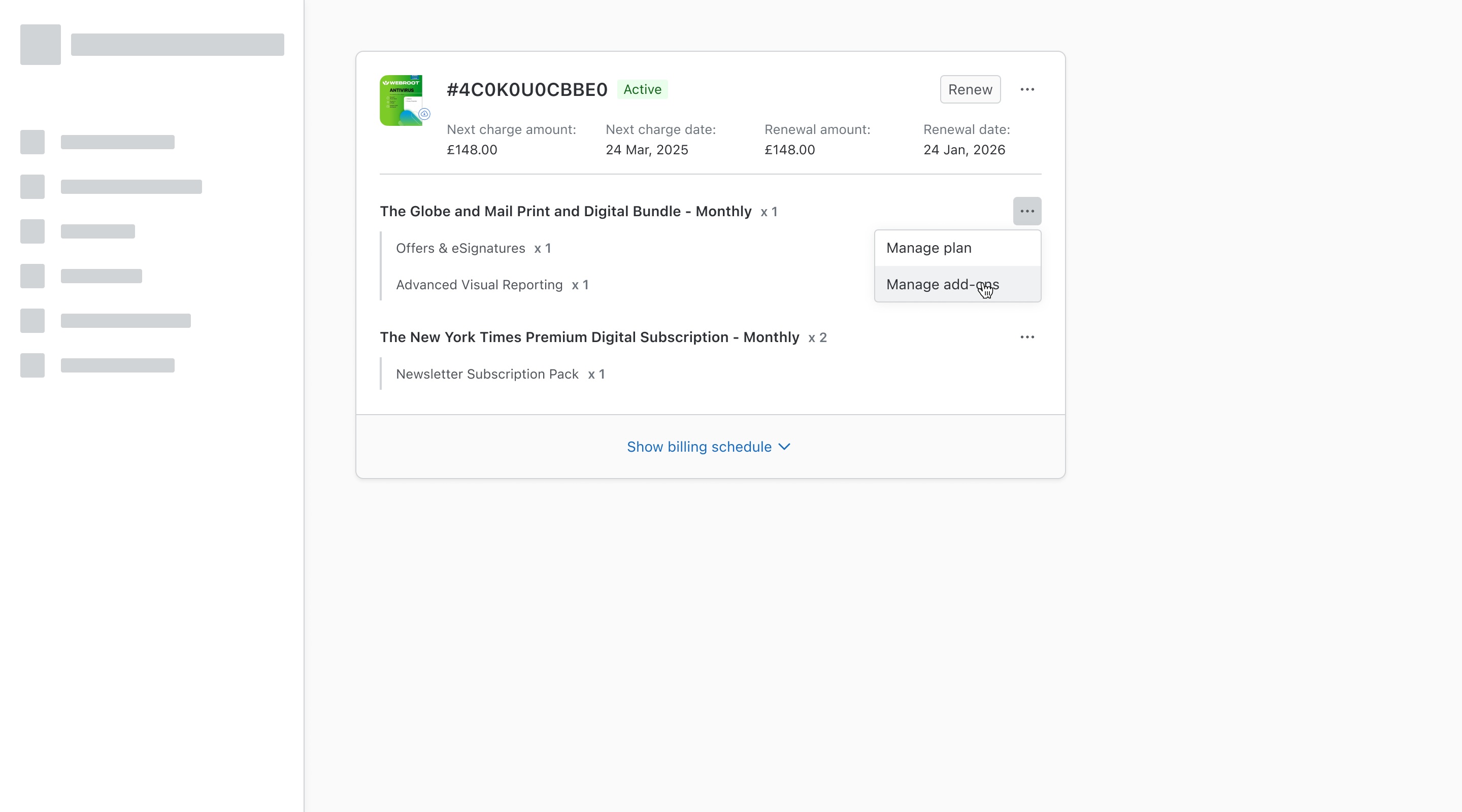Click the Next charge amount label
Screen dimensions: 1462x812
[511, 129]
